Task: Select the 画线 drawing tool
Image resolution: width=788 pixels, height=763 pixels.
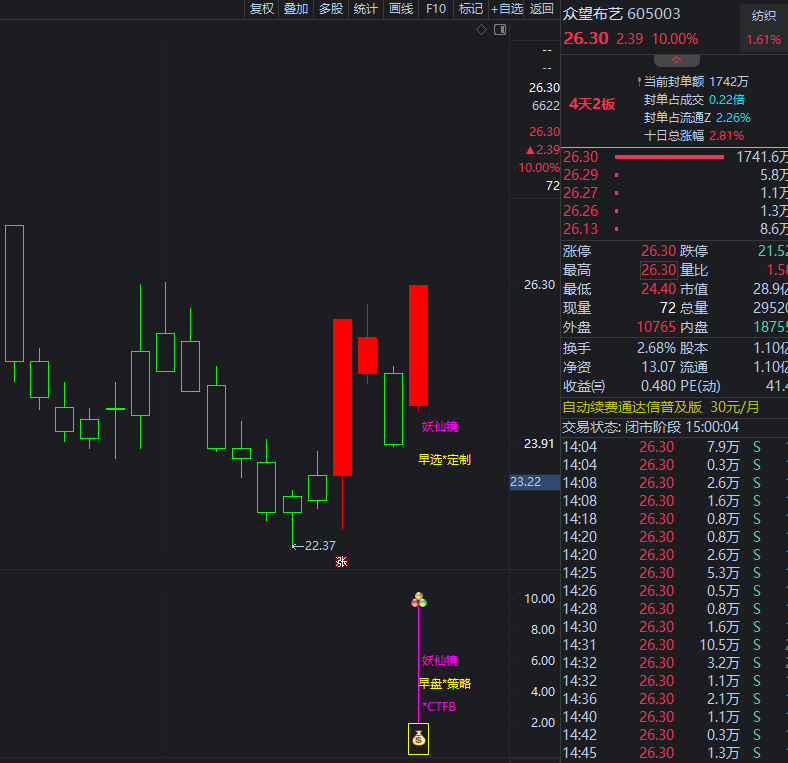Action: (x=401, y=9)
